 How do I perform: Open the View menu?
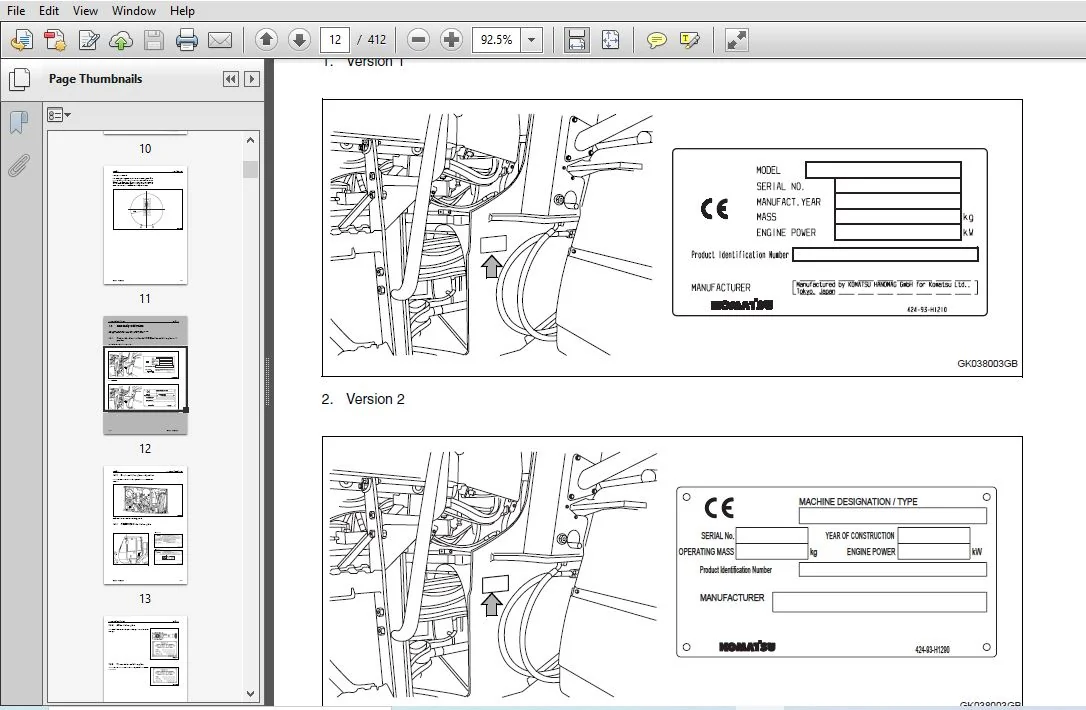tap(85, 10)
